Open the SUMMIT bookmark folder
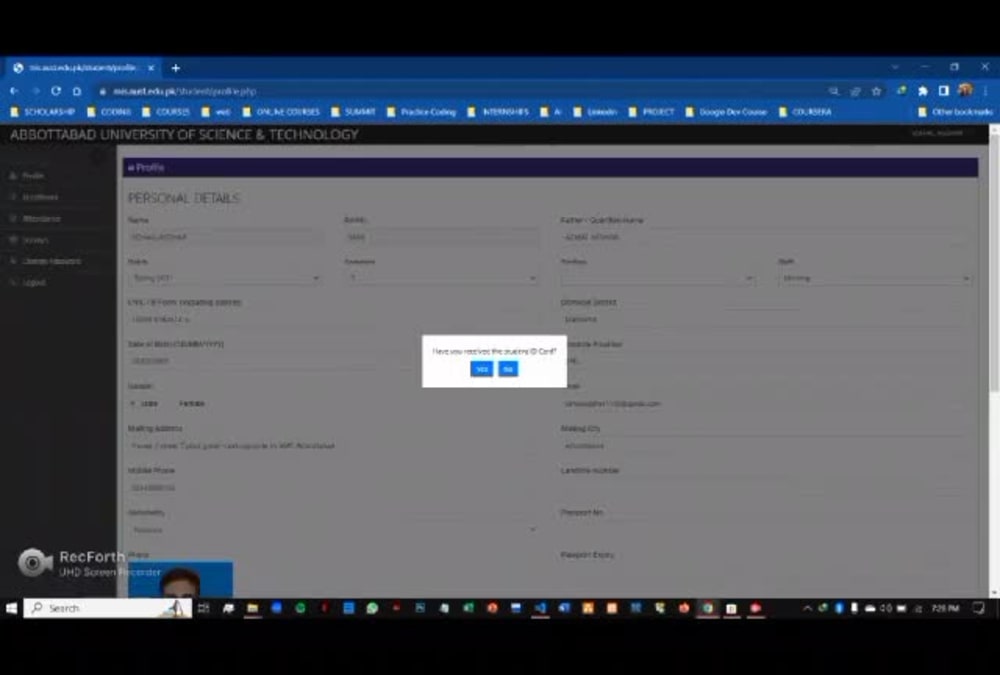This screenshot has width=1000, height=675. 353,112
